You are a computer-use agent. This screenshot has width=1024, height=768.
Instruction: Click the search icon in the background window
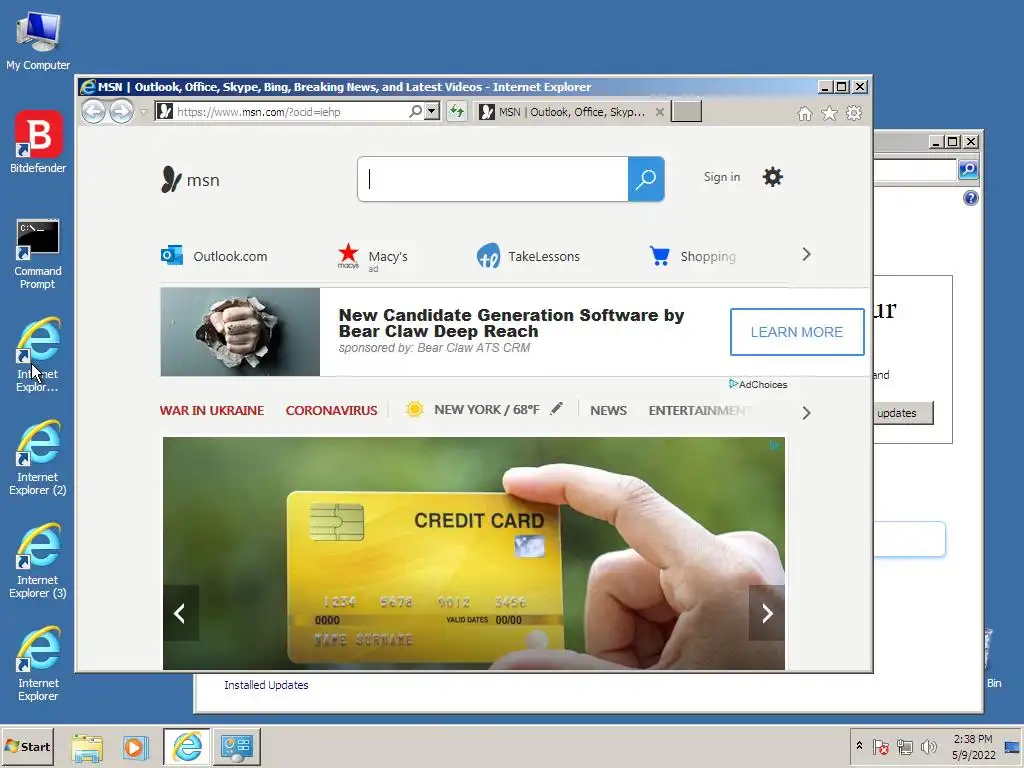click(x=968, y=170)
